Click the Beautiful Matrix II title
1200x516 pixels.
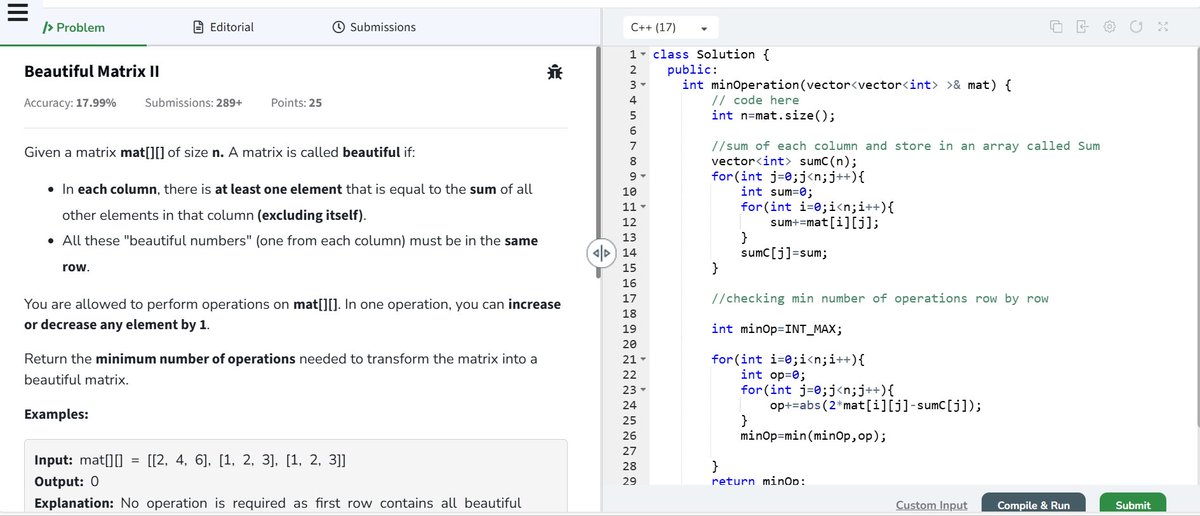click(94, 72)
